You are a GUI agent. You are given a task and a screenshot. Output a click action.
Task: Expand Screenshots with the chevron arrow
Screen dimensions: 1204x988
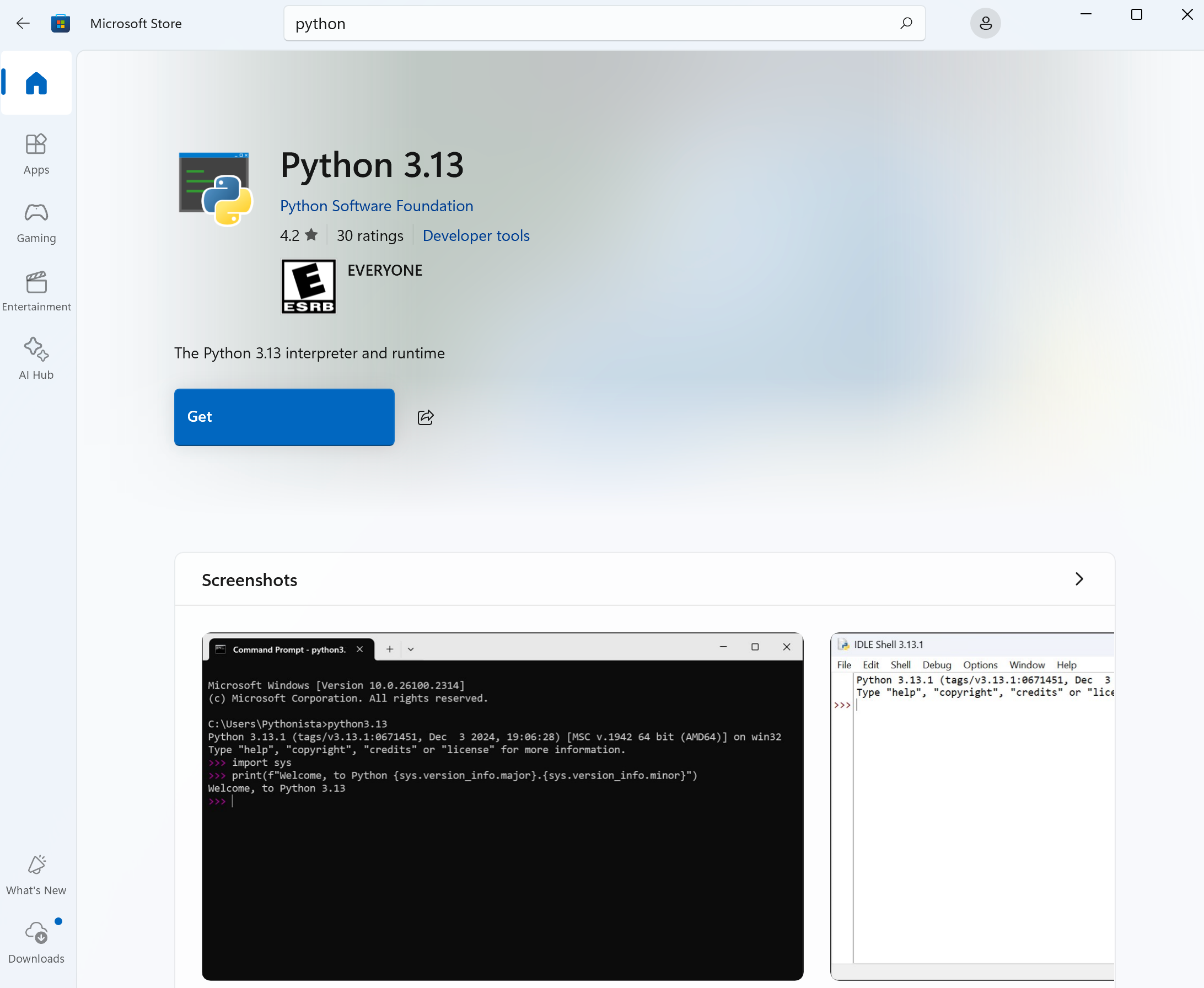click(x=1079, y=579)
